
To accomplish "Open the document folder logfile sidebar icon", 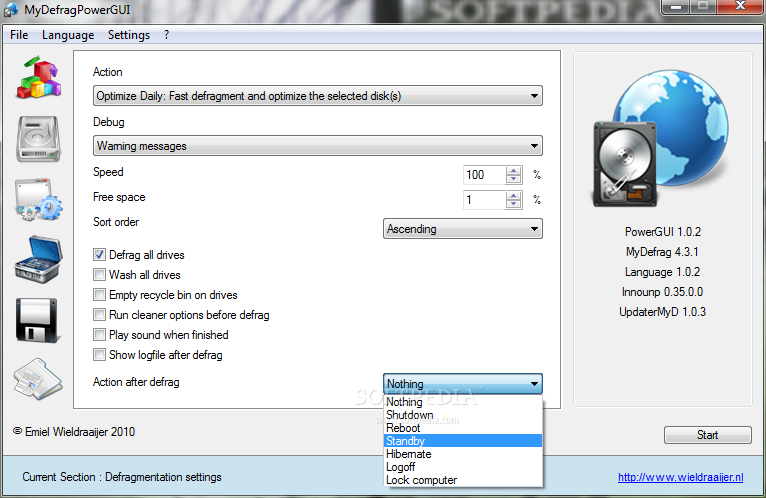I will (x=38, y=379).
